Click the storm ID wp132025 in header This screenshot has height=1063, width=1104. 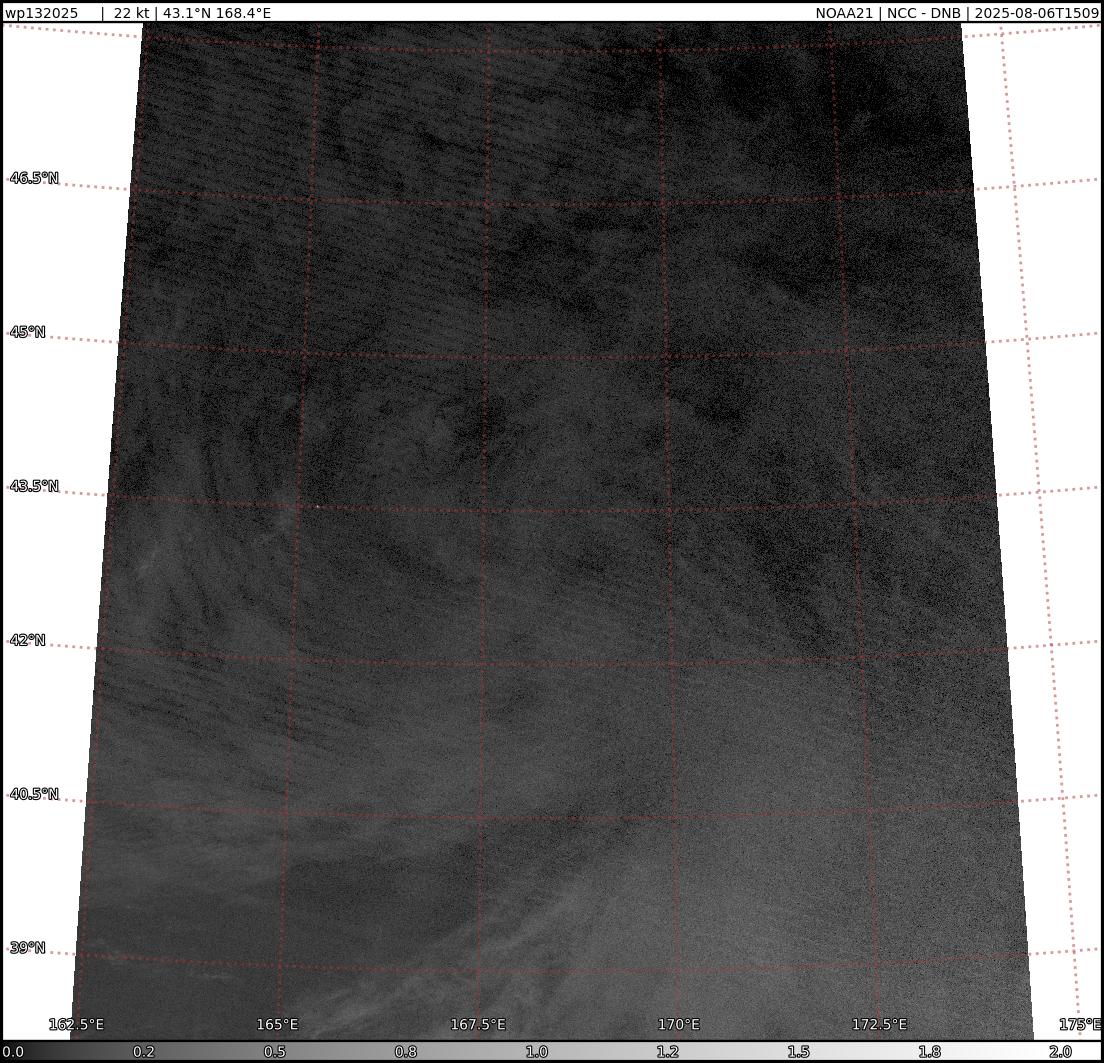tap(41, 13)
